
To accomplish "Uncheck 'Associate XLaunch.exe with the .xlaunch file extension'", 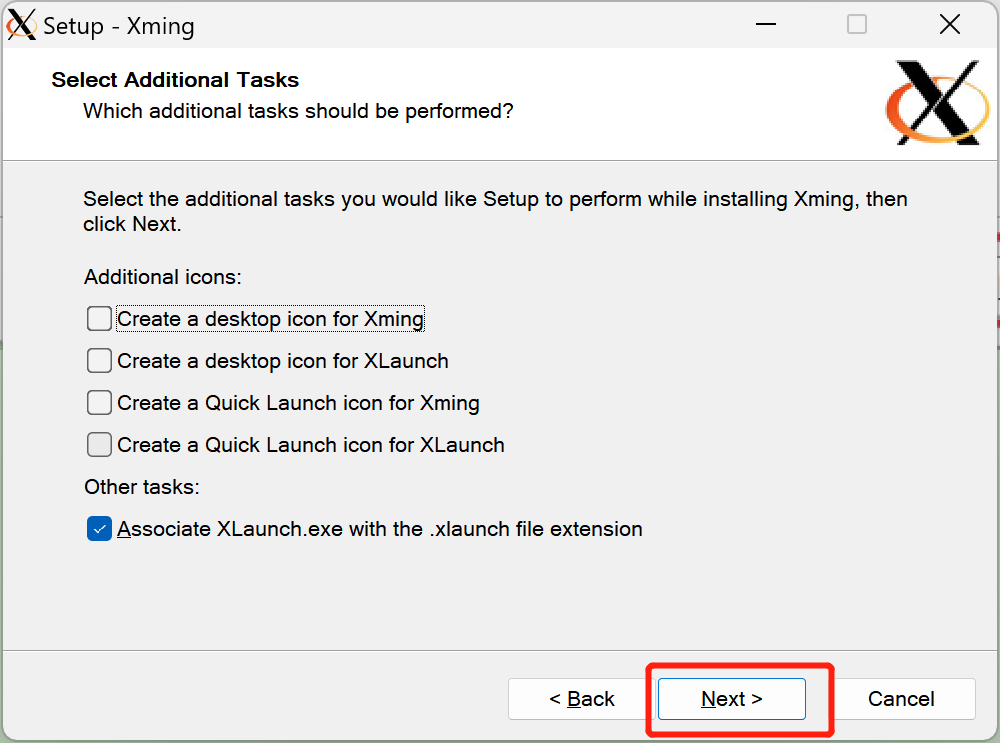I will click(99, 529).
